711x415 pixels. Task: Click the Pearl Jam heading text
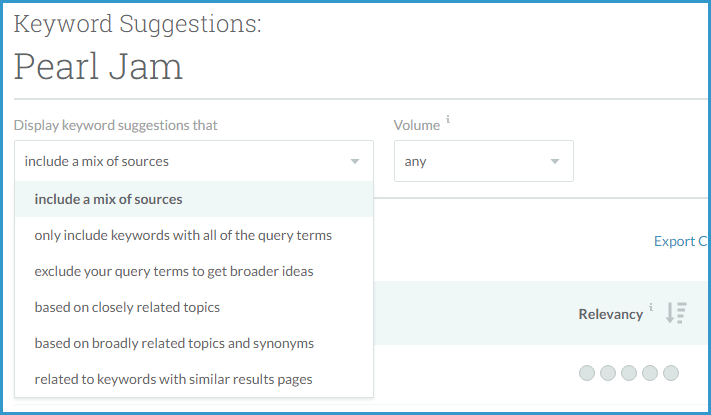[x=98, y=67]
